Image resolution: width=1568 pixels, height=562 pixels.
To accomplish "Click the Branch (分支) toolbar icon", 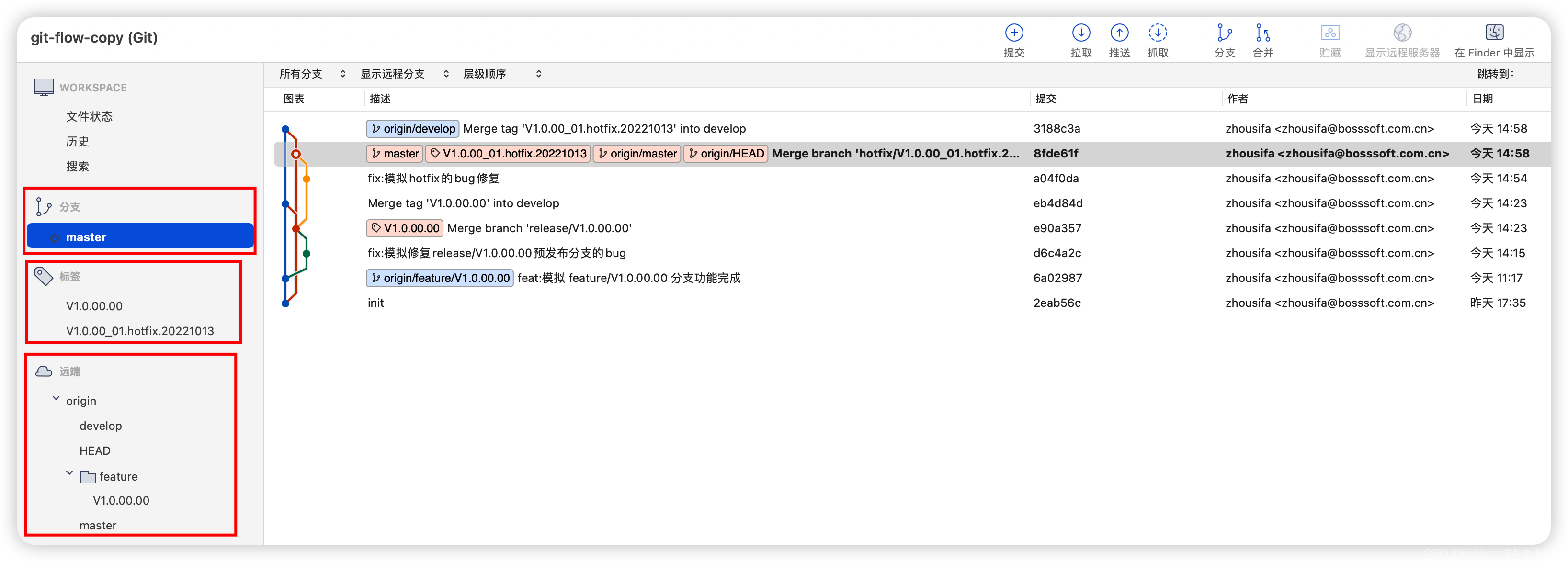I will click(x=1224, y=33).
